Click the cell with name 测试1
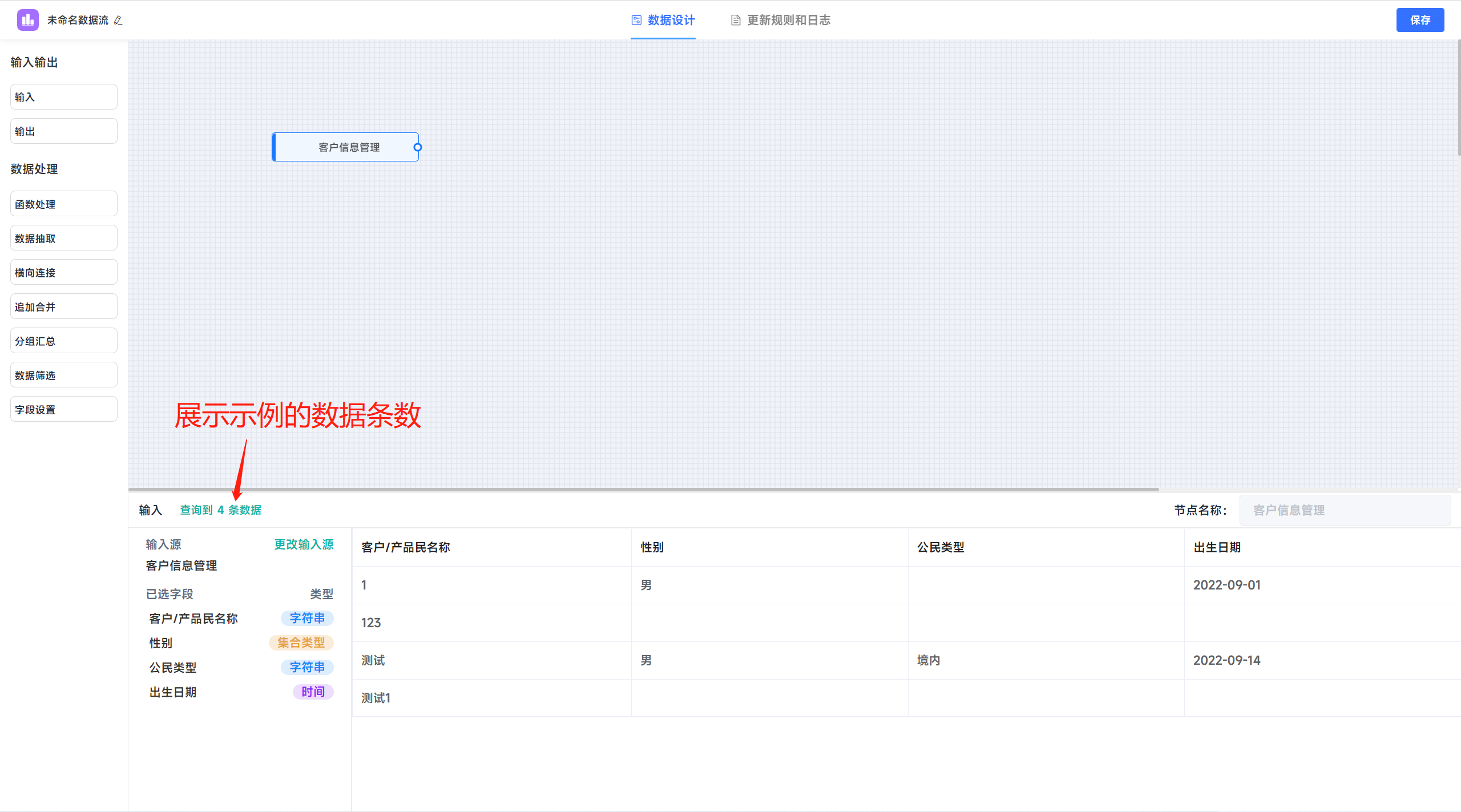Image resolution: width=1461 pixels, height=812 pixels. (x=492, y=698)
